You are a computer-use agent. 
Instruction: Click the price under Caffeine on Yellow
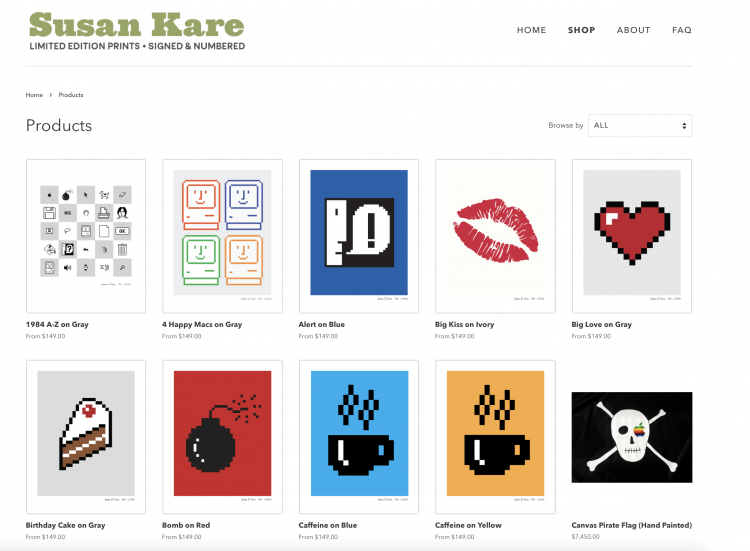(x=454, y=537)
